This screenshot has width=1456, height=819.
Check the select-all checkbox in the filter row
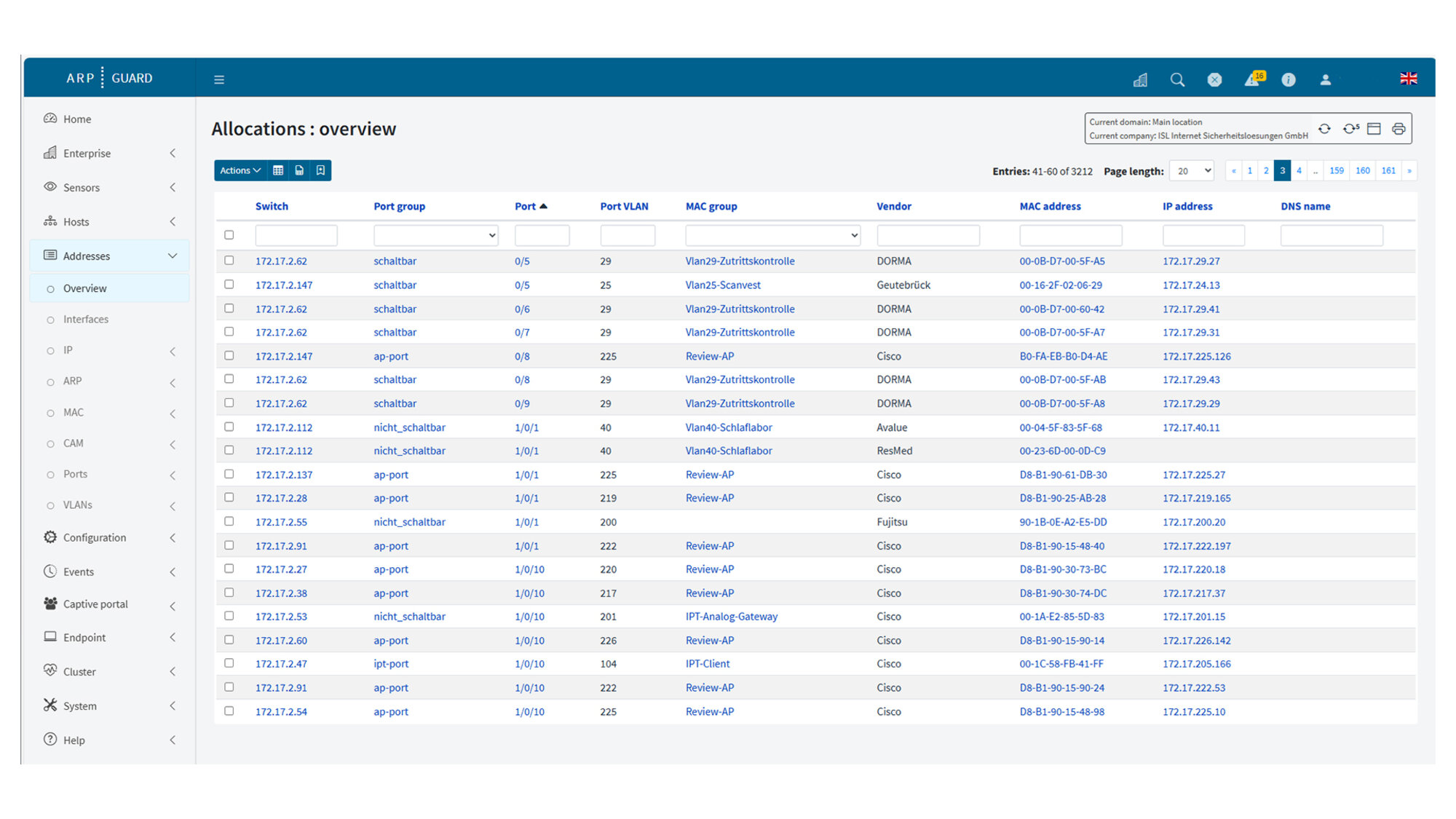(x=229, y=235)
